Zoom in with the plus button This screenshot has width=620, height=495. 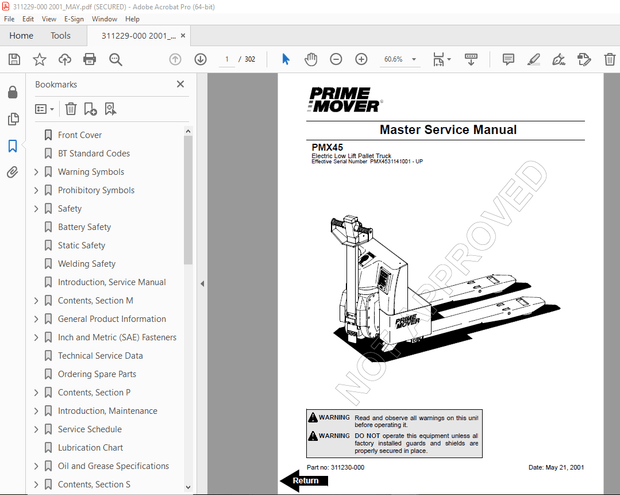click(x=361, y=59)
